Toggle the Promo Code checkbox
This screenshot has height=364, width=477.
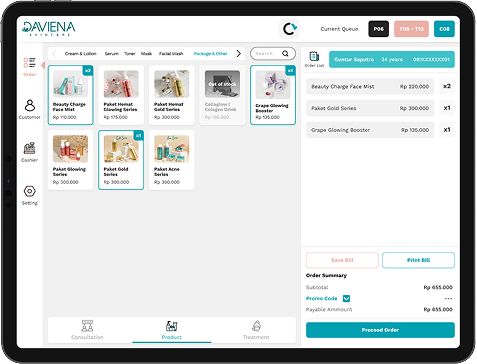(x=346, y=298)
